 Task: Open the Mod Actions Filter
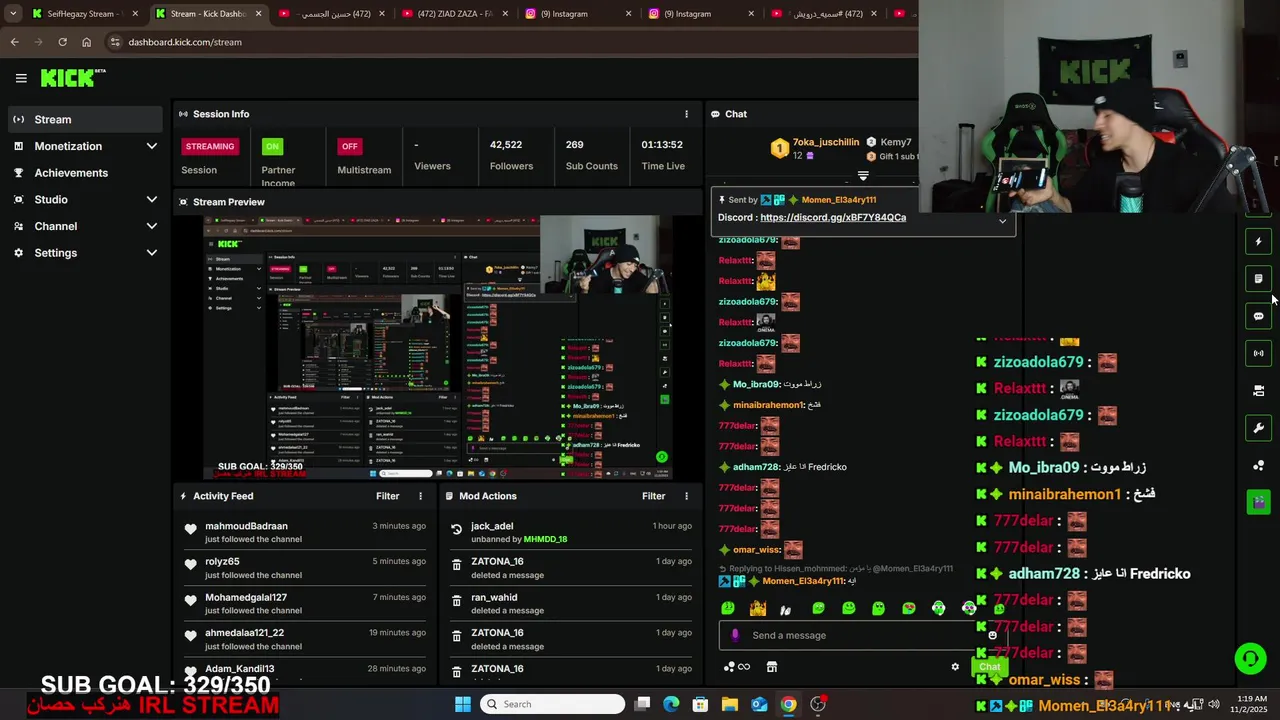click(x=653, y=496)
